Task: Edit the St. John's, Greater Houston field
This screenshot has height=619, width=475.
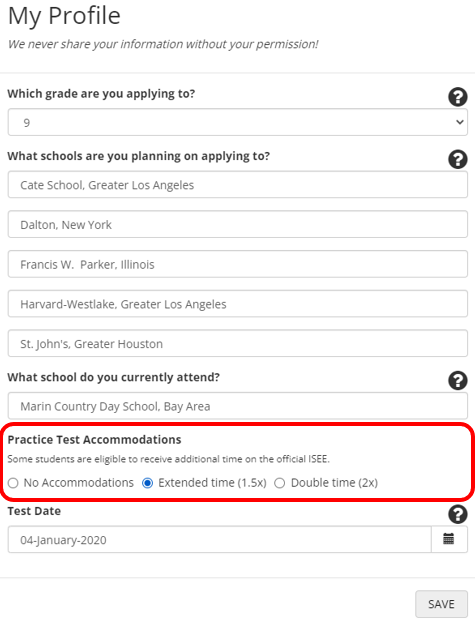Action: pyautogui.click(x=238, y=343)
